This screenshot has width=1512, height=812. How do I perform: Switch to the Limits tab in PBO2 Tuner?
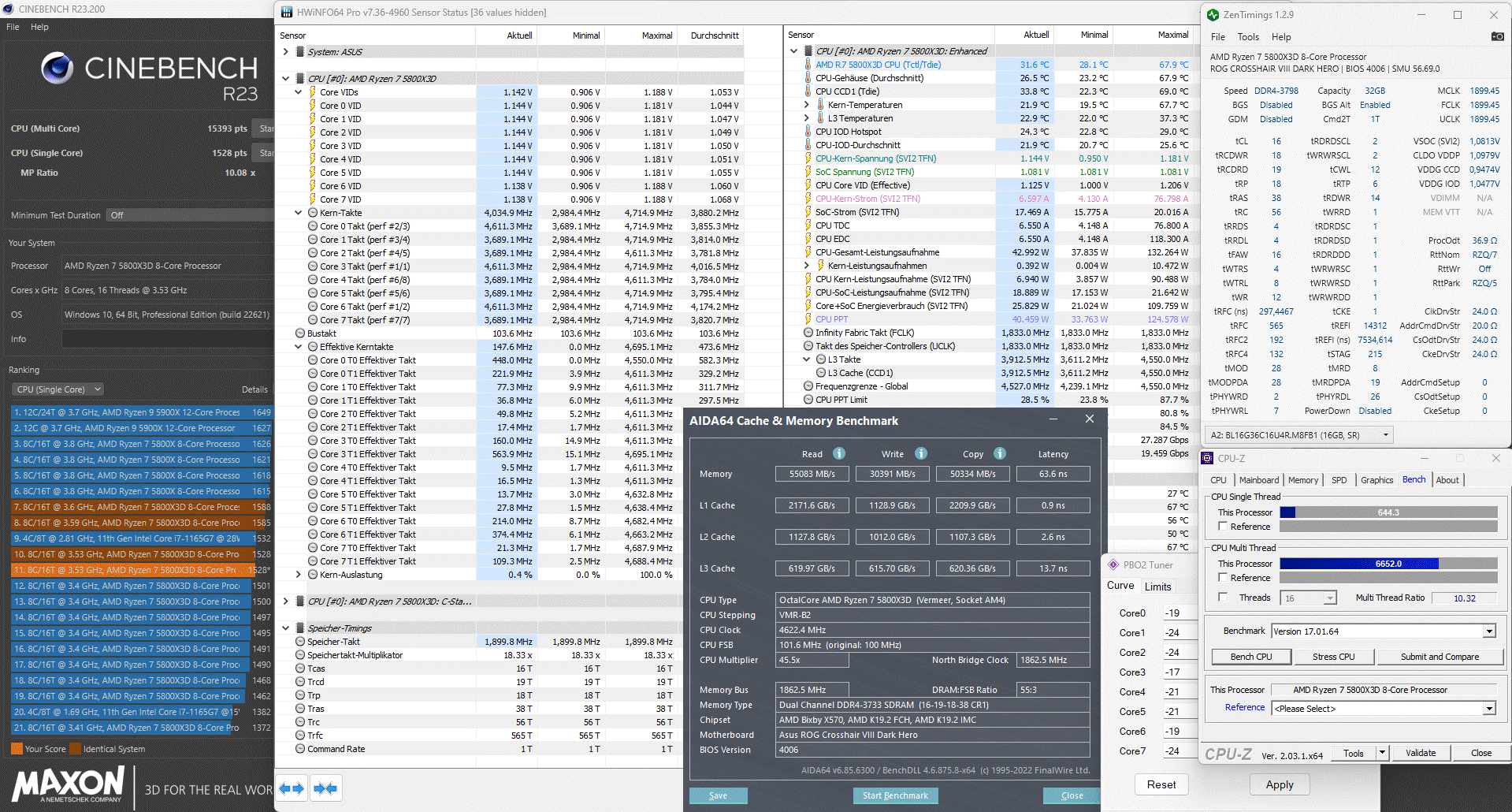click(1157, 587)
